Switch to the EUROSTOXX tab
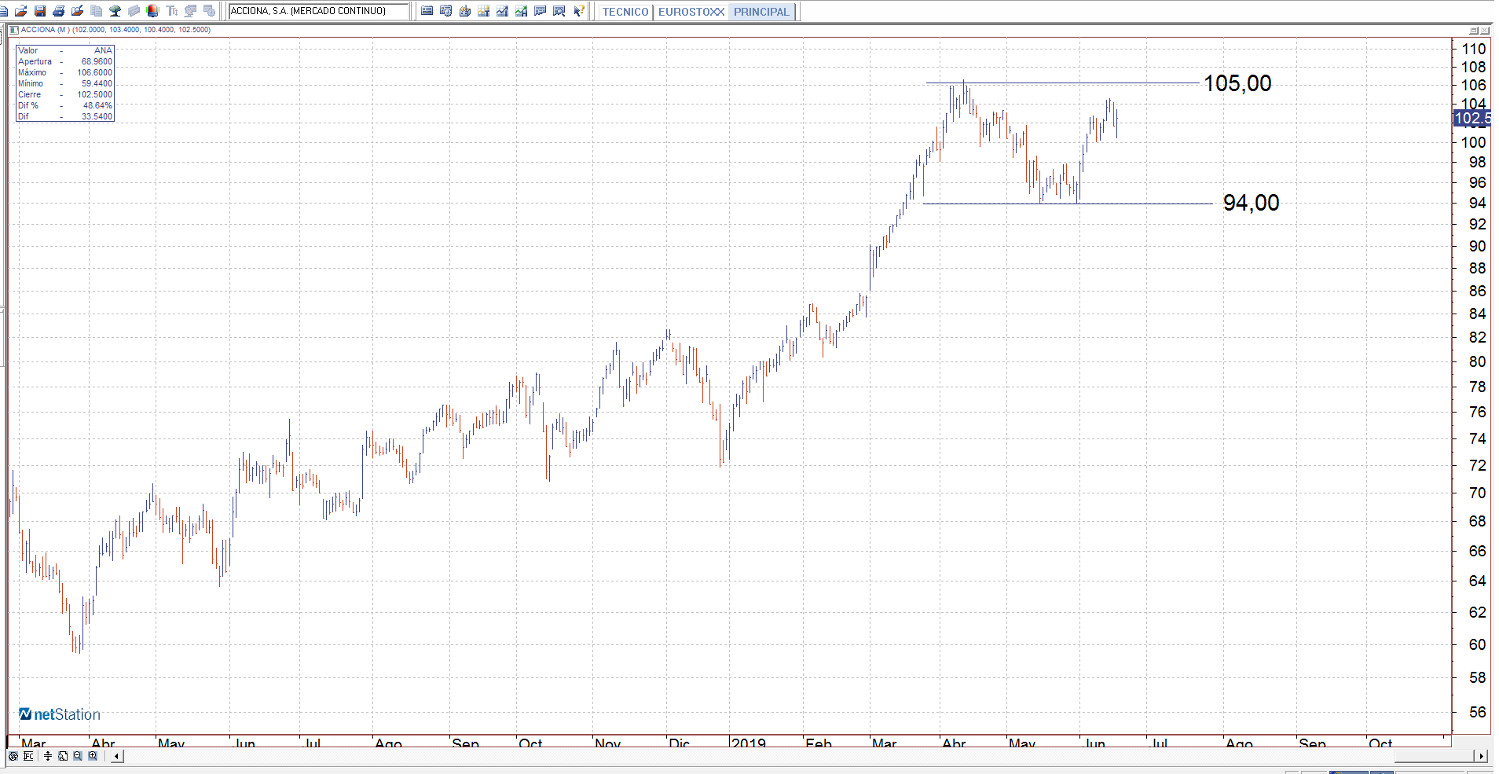 [x=691, y=12]
